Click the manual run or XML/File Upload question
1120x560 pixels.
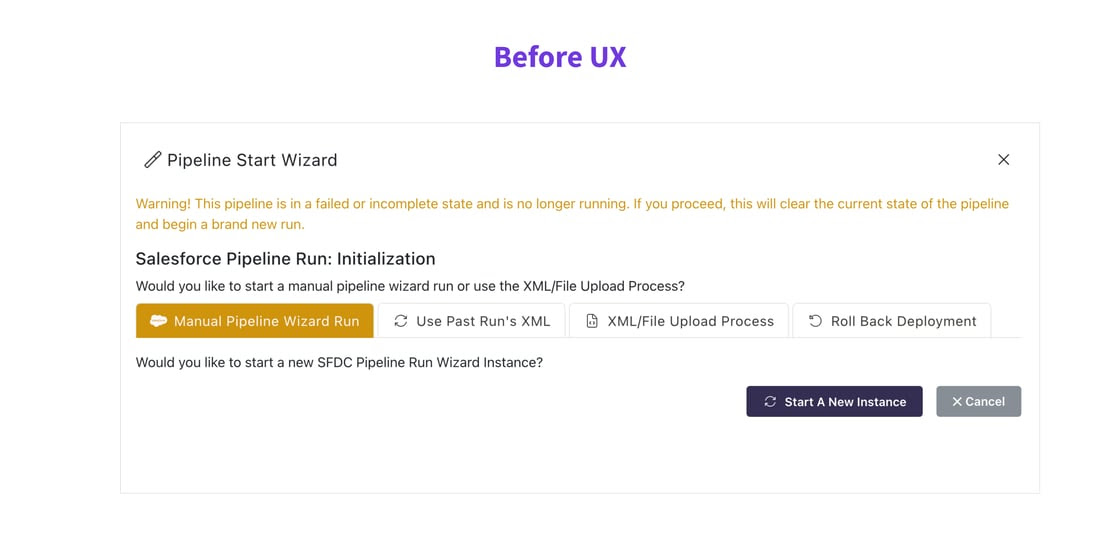coord(410,286)
